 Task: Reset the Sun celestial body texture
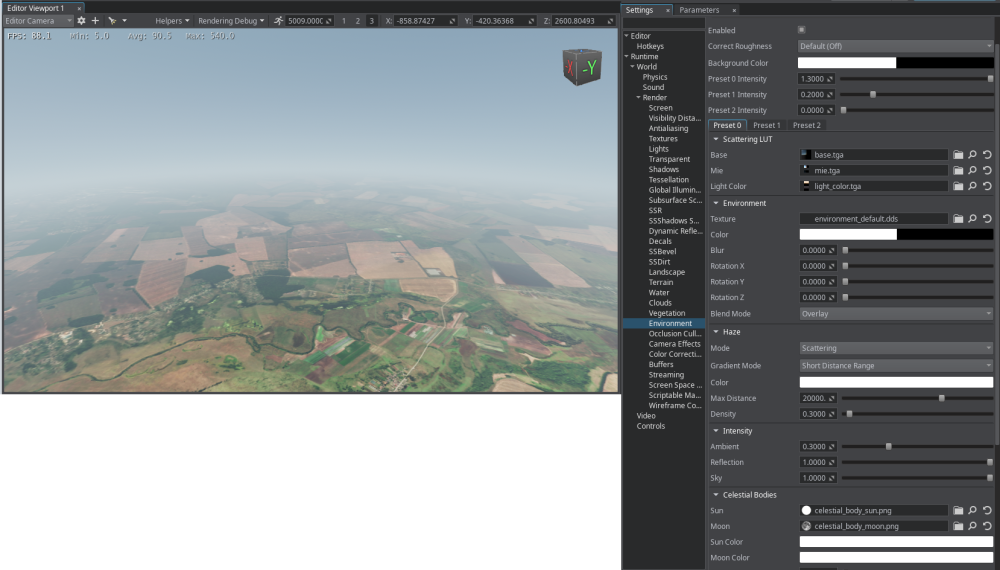point(987,510)
